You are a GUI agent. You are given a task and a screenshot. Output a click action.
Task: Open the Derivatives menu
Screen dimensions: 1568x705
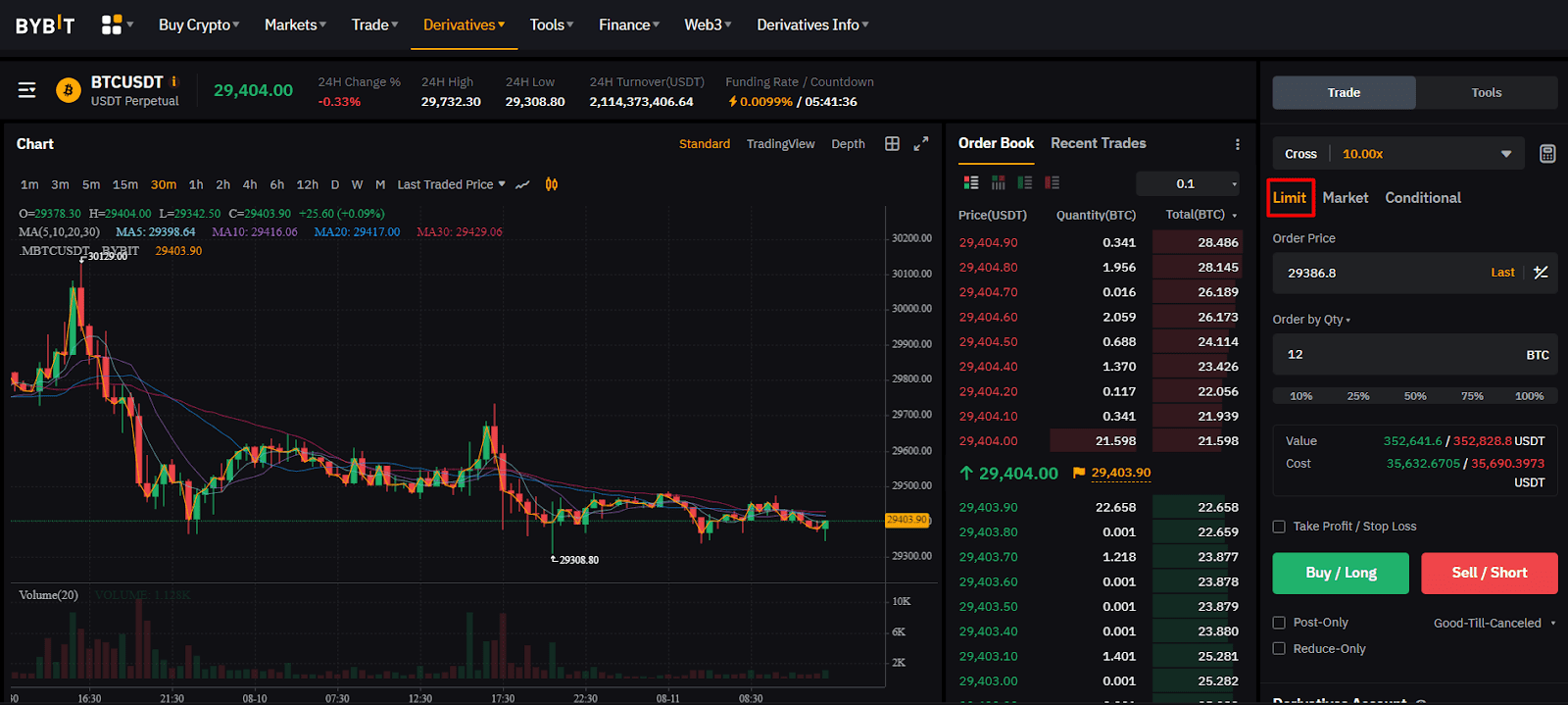(465, 25)
